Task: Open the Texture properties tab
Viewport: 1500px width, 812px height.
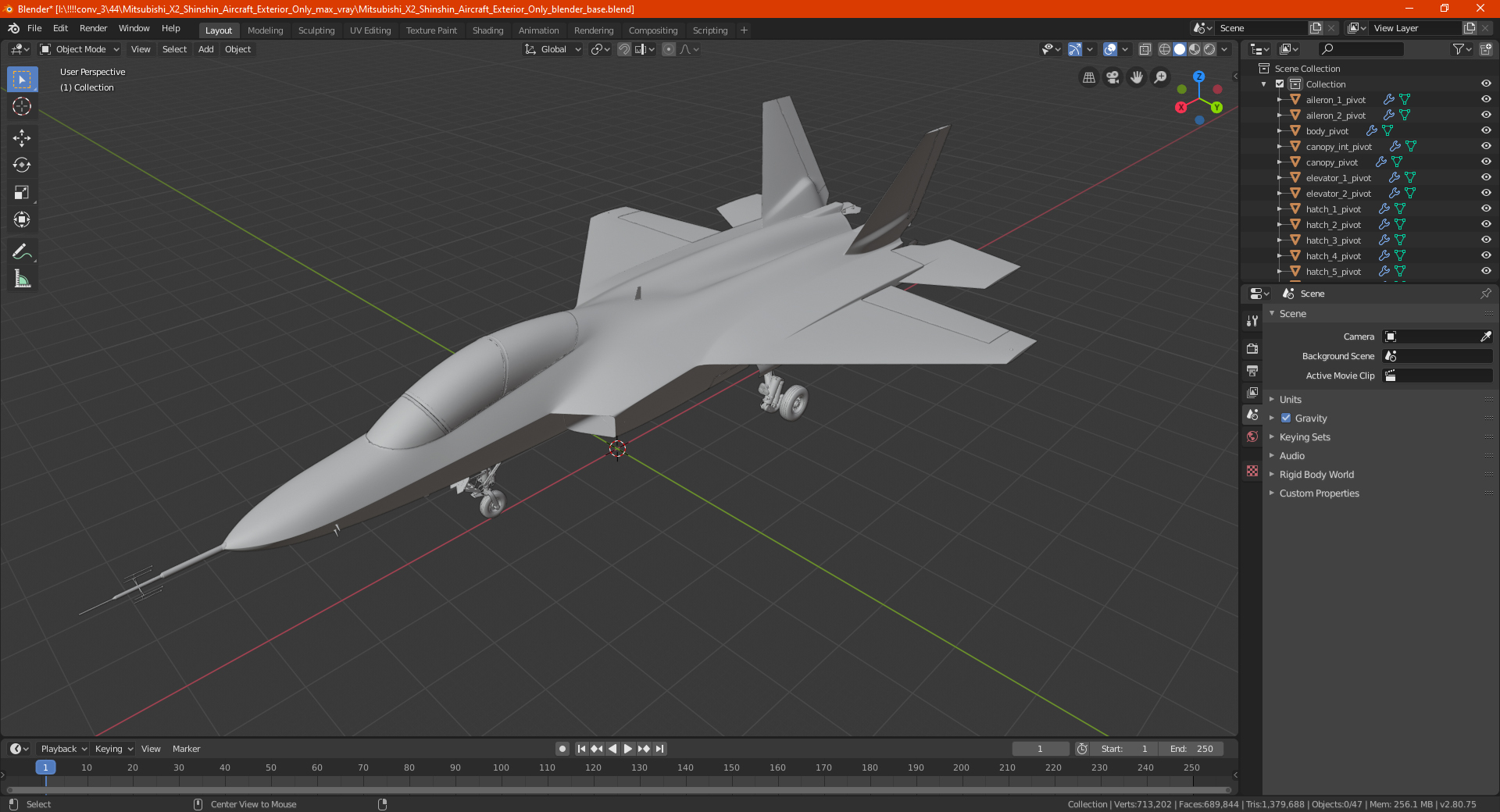Action: 1252,471
